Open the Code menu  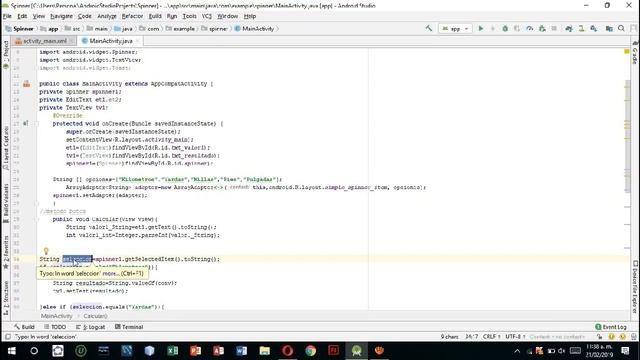pos(84,16)
